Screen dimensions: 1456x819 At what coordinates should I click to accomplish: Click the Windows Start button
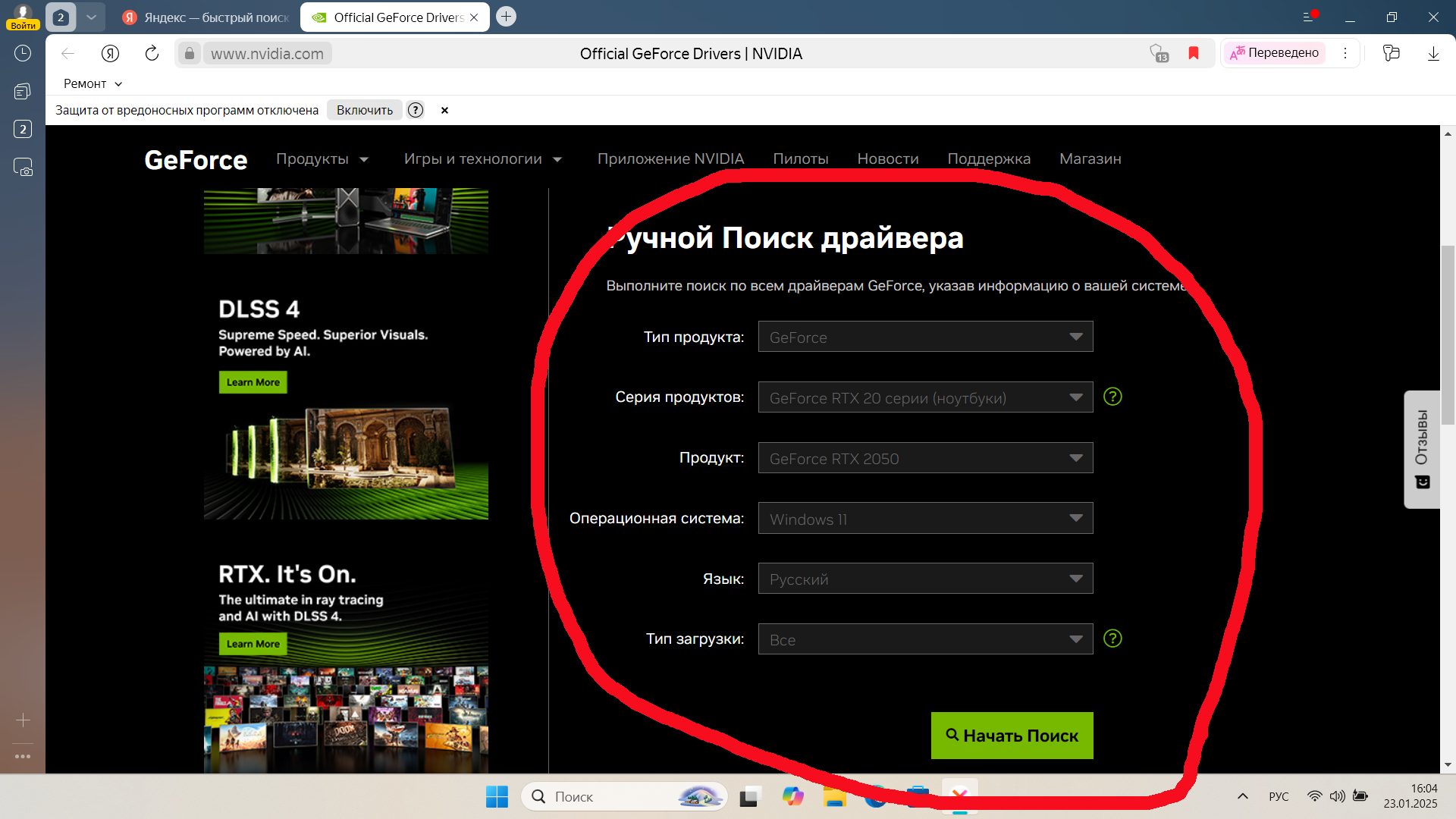pos(497,796)
